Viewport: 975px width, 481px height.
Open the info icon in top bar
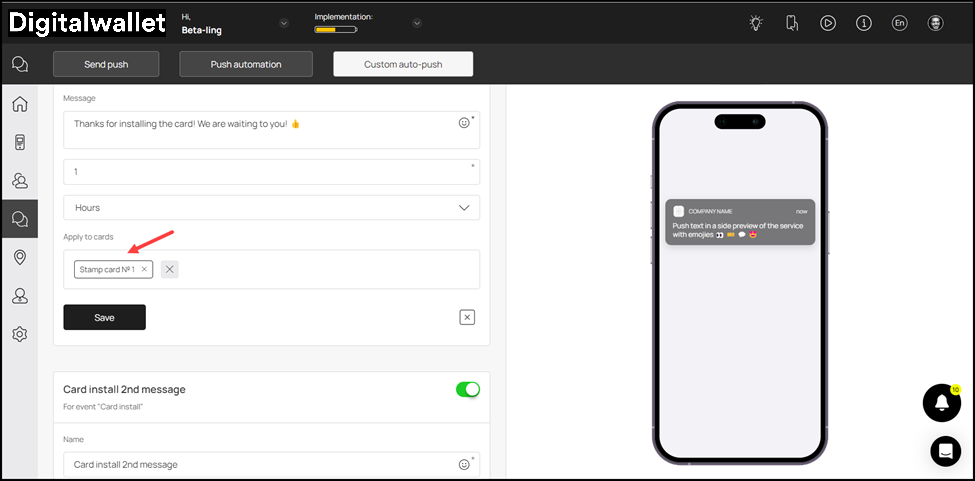point(863,23)
